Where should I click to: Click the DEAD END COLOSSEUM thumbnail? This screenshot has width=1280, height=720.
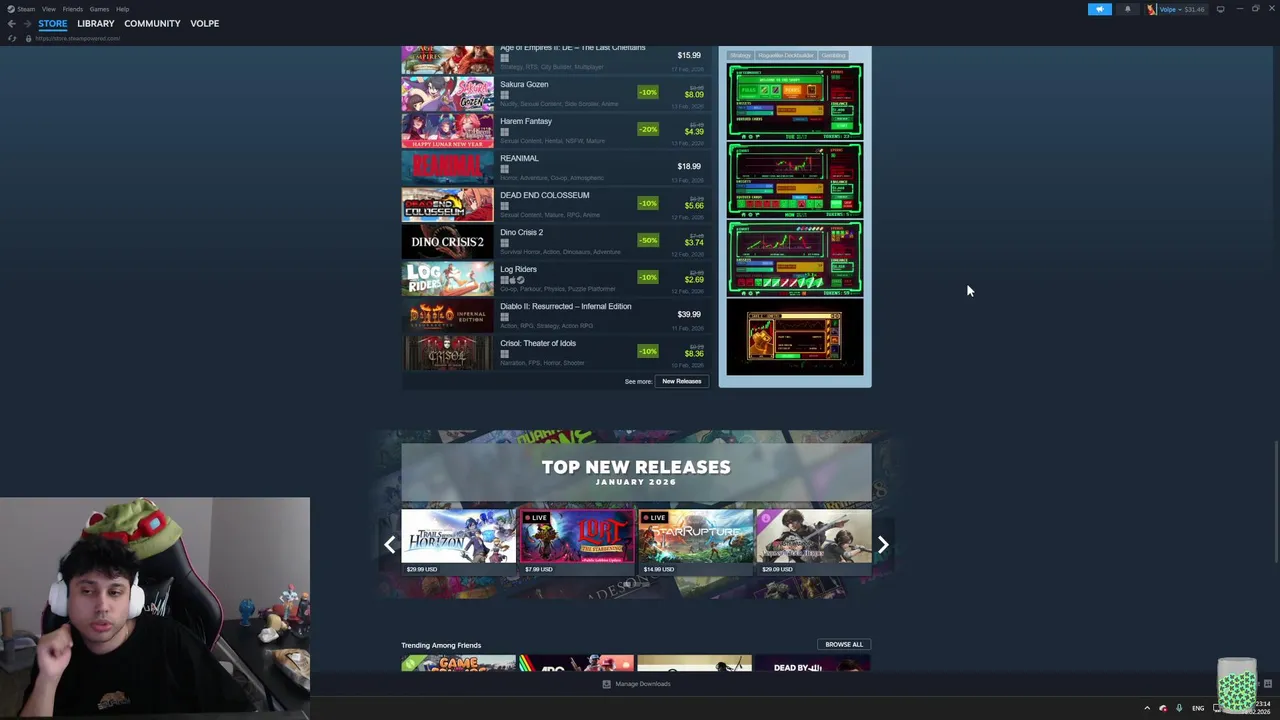coord(447,205)
